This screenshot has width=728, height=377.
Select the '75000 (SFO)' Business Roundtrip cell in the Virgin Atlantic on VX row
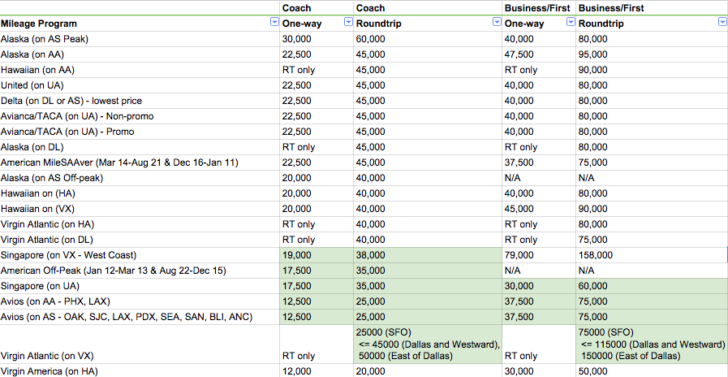coord(652,344)
